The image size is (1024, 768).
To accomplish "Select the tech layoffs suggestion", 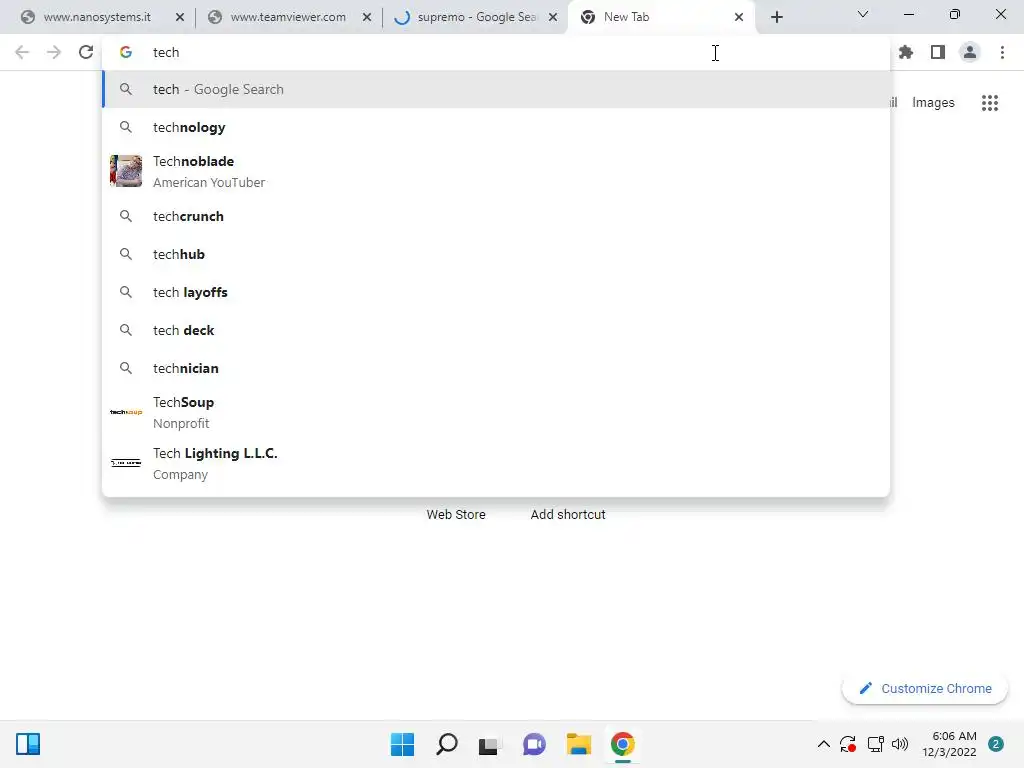I will (496, 292).
